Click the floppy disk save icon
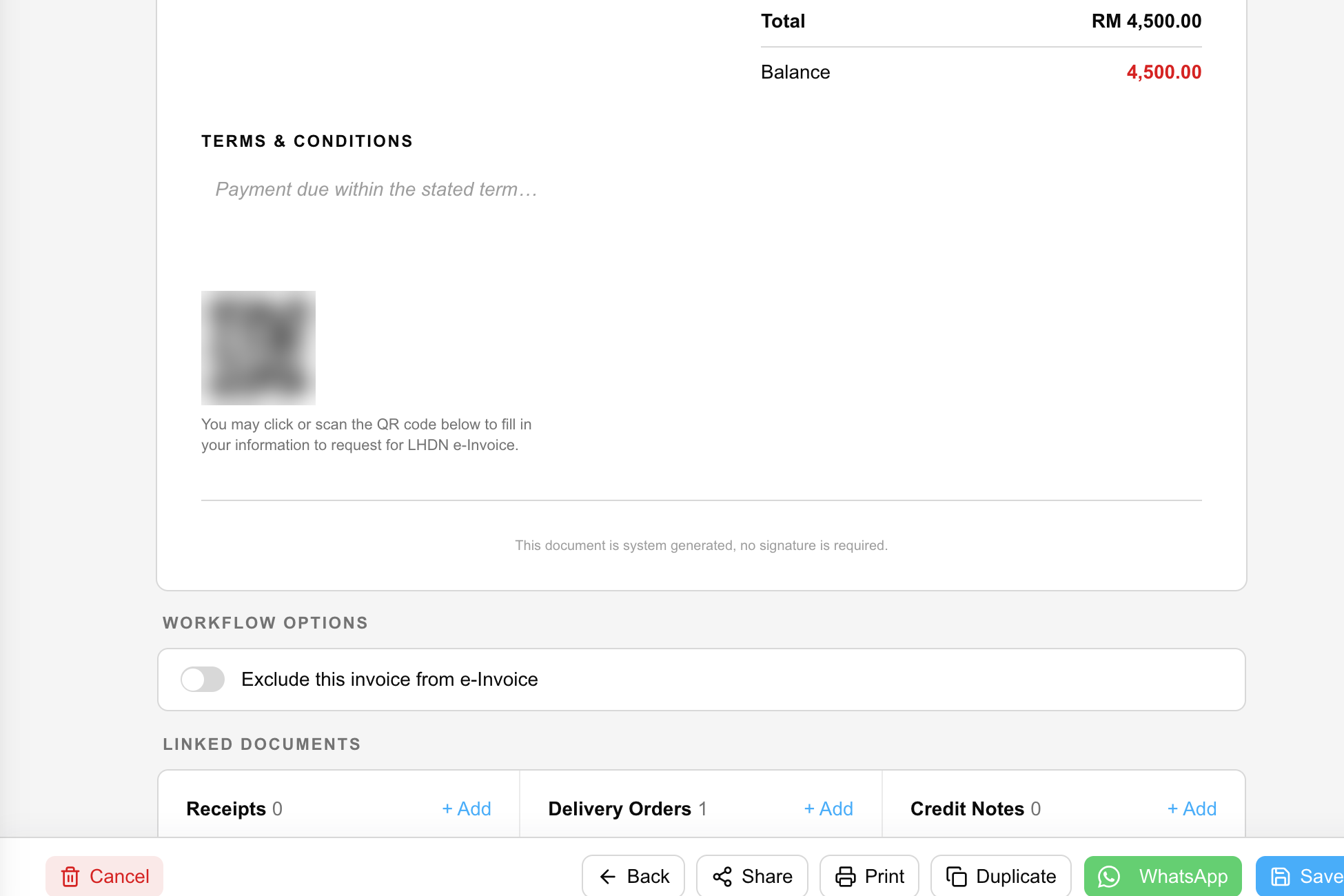 click(x=1281, y=877)
